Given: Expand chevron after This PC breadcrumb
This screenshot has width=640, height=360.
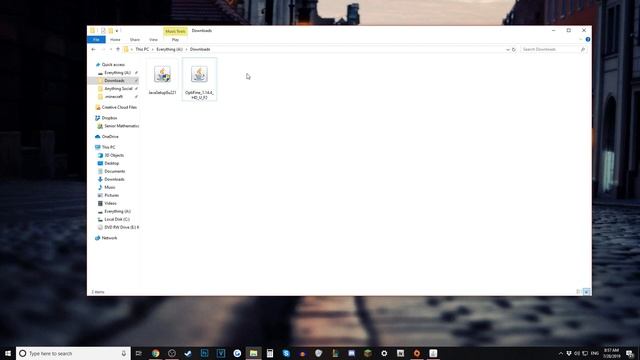Looking at the screenshot, I should tap(153, 49).
